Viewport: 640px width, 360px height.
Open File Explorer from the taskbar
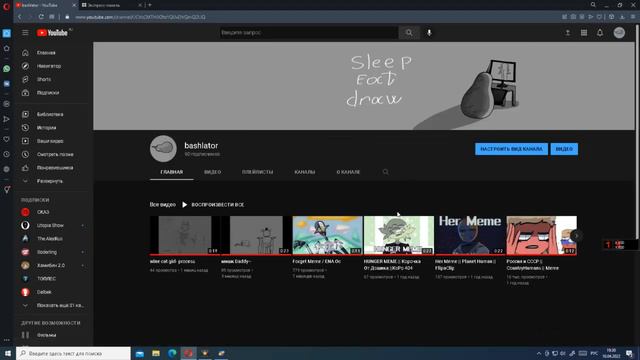(156, 353)
